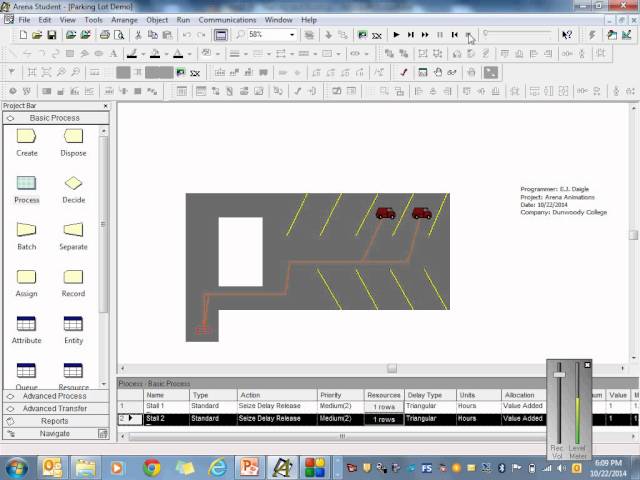
Task: Click the split screen view icon
Action: click(221, 35)
